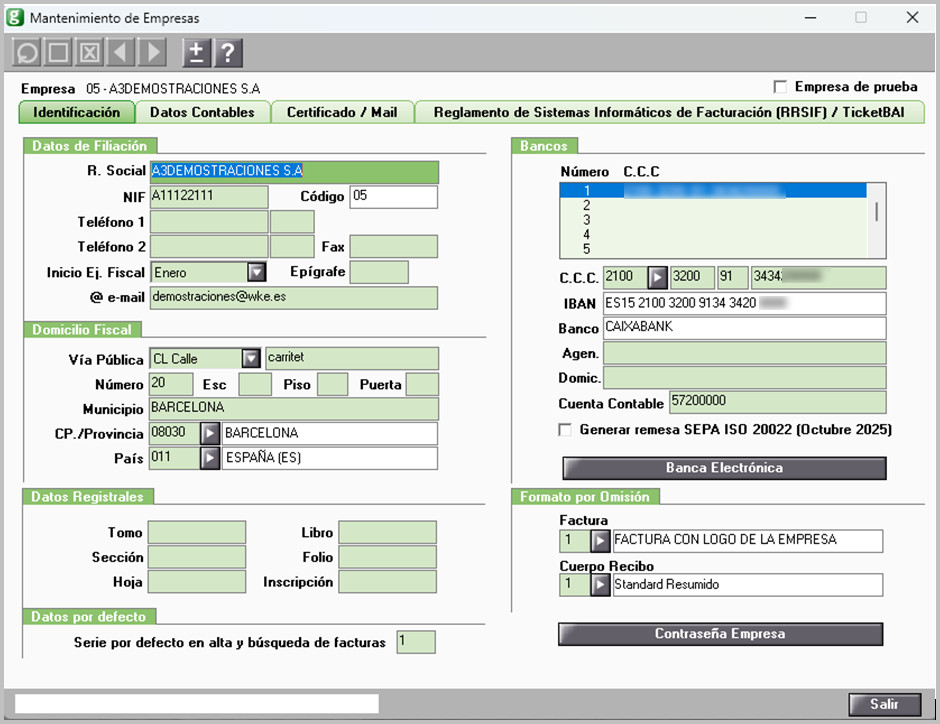Focus the e-mail input field
This screenshot has height=724, width=940.
coord(294,298)
